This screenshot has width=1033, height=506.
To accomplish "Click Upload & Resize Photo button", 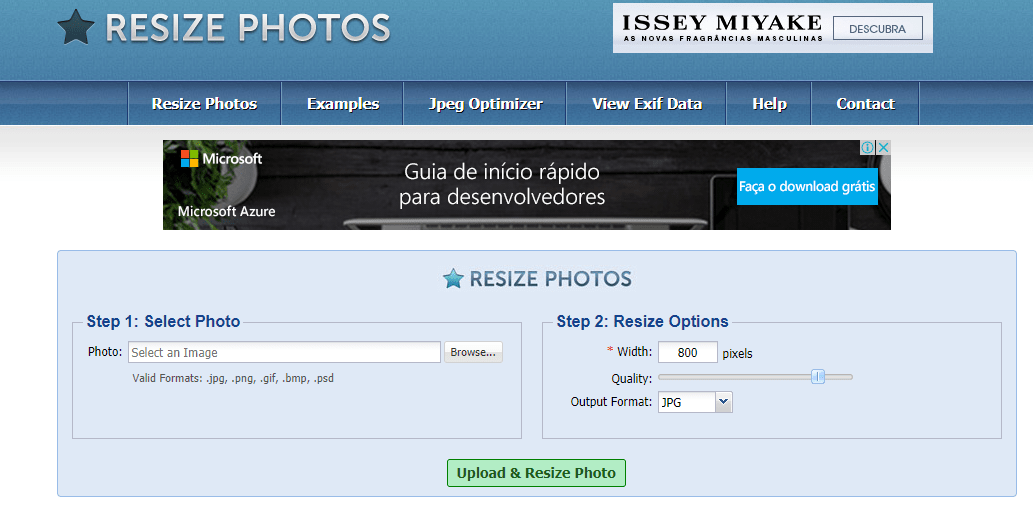I will coord(536,473).
